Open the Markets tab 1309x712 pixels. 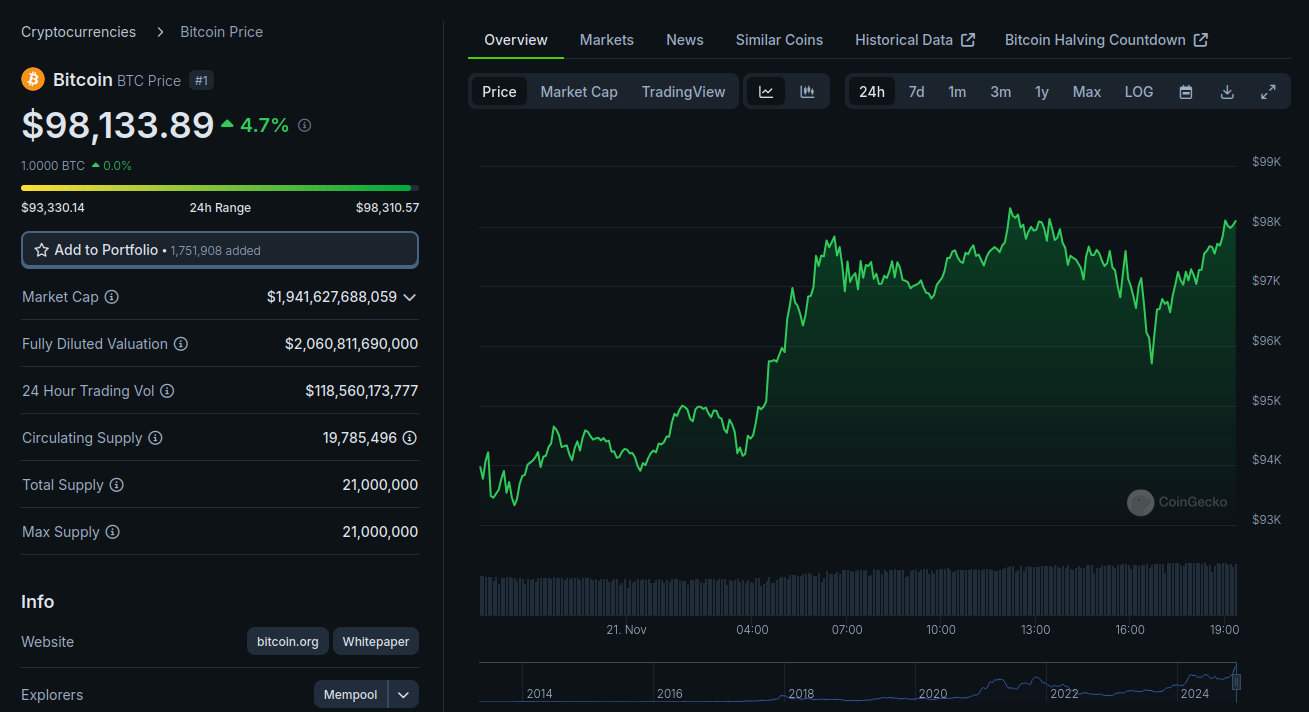[607, 40]
